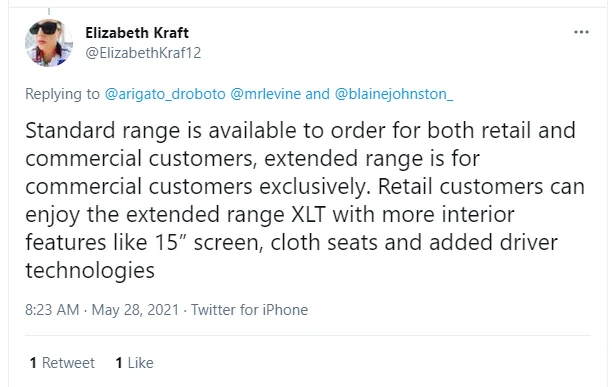Screen dimensions: 612x387
Task: Click the "Replying to" label
Action: coord(62,94)
